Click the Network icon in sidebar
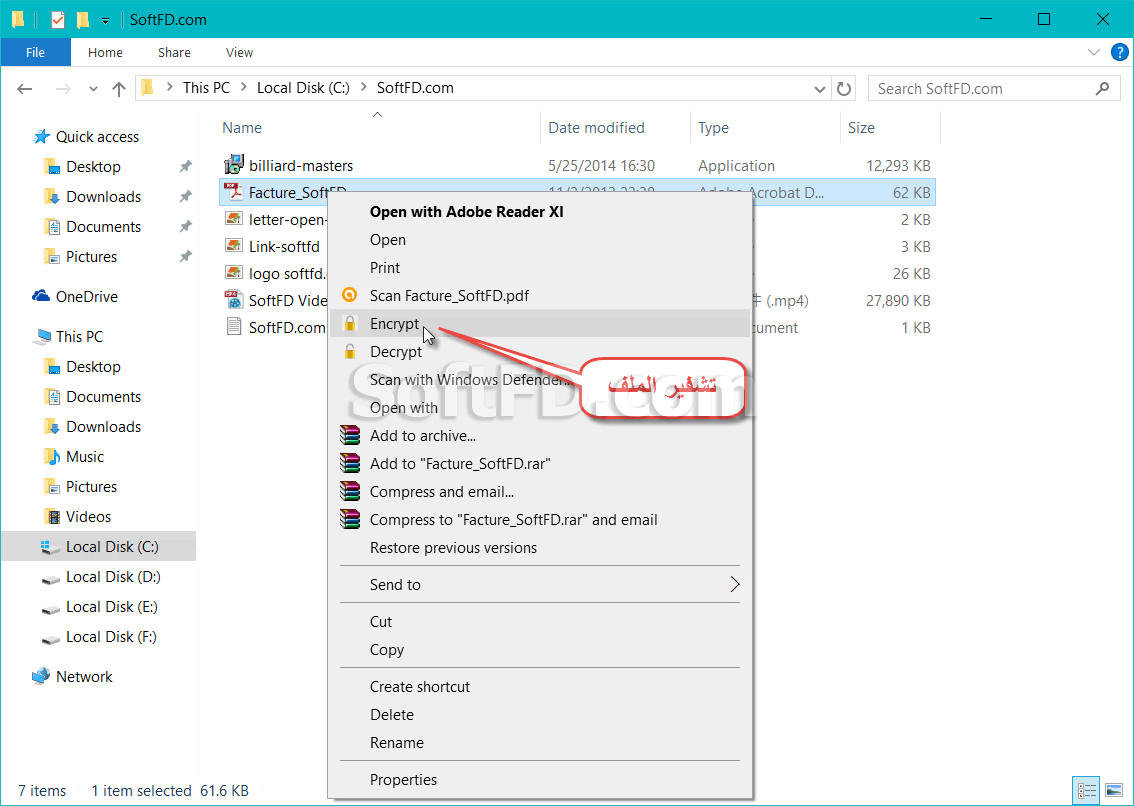The image size is (1134, 806). (x=41, y=676)
